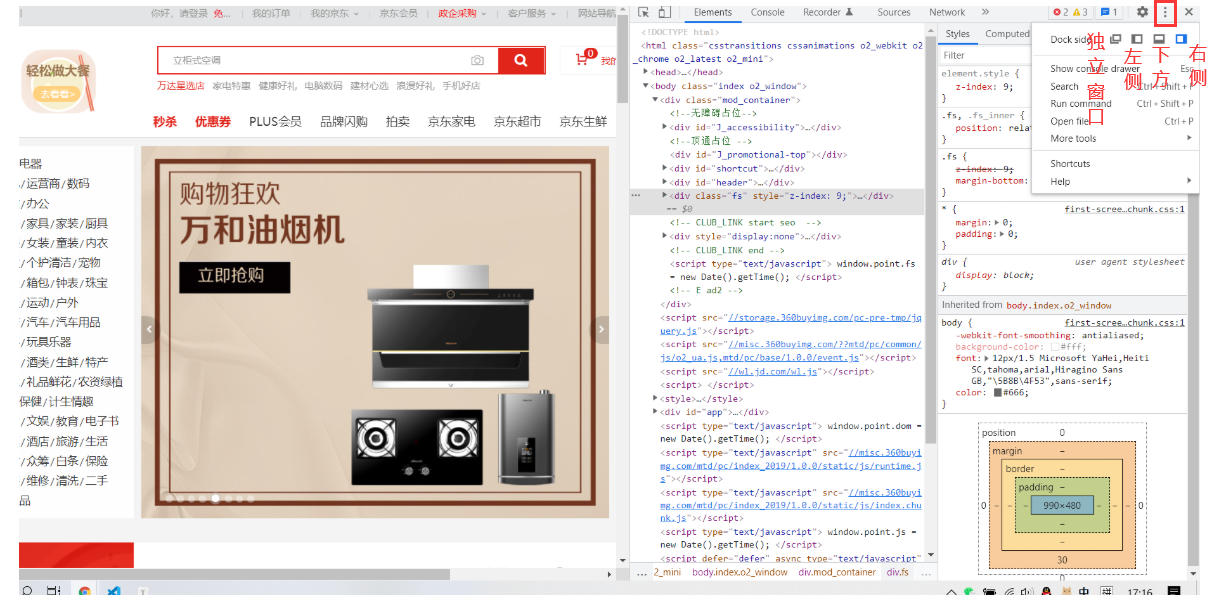Open the PLUS会员 link

[275, 122]
